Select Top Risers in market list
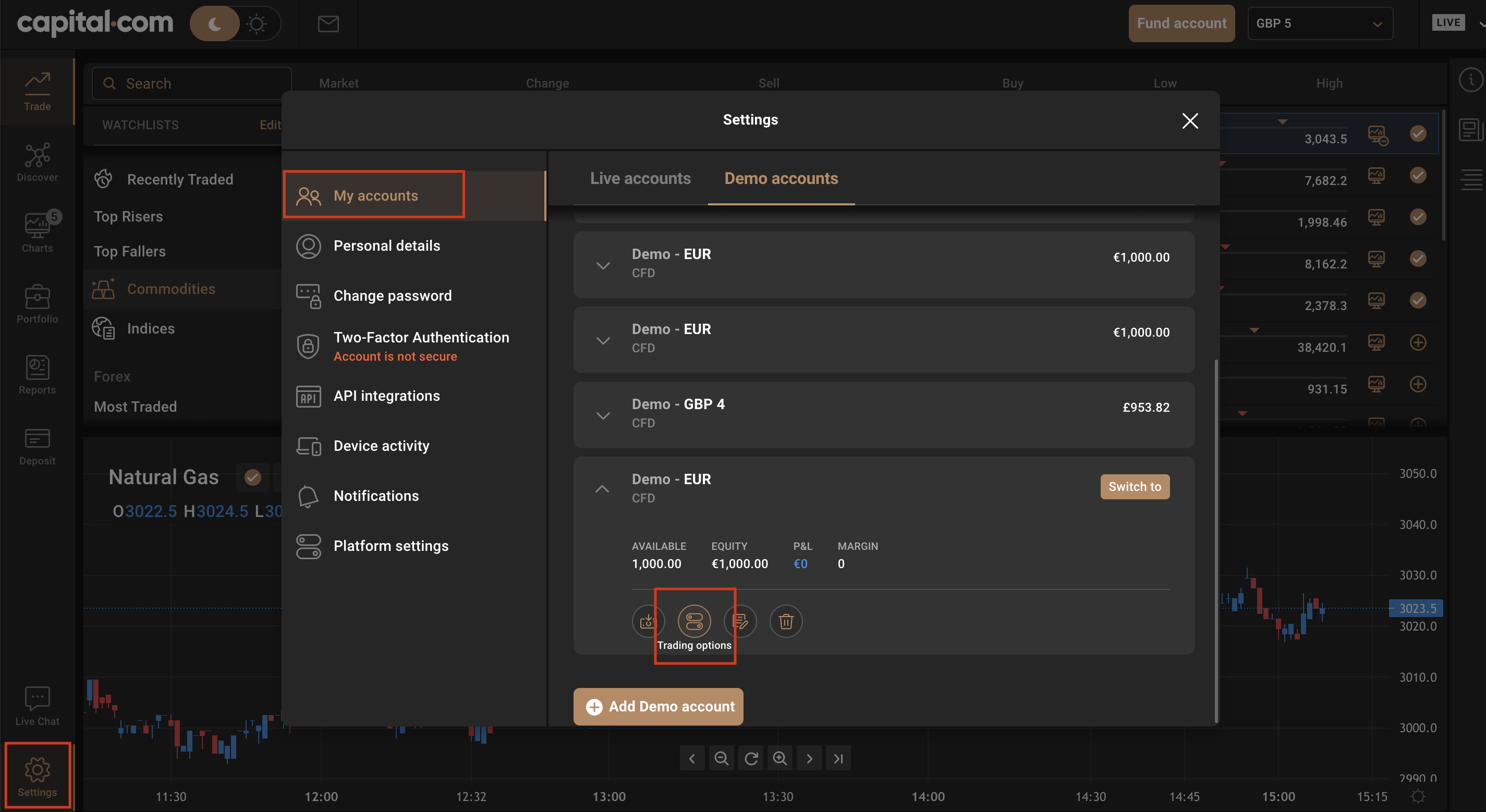The image size is (1486, 812). [128, 217]
